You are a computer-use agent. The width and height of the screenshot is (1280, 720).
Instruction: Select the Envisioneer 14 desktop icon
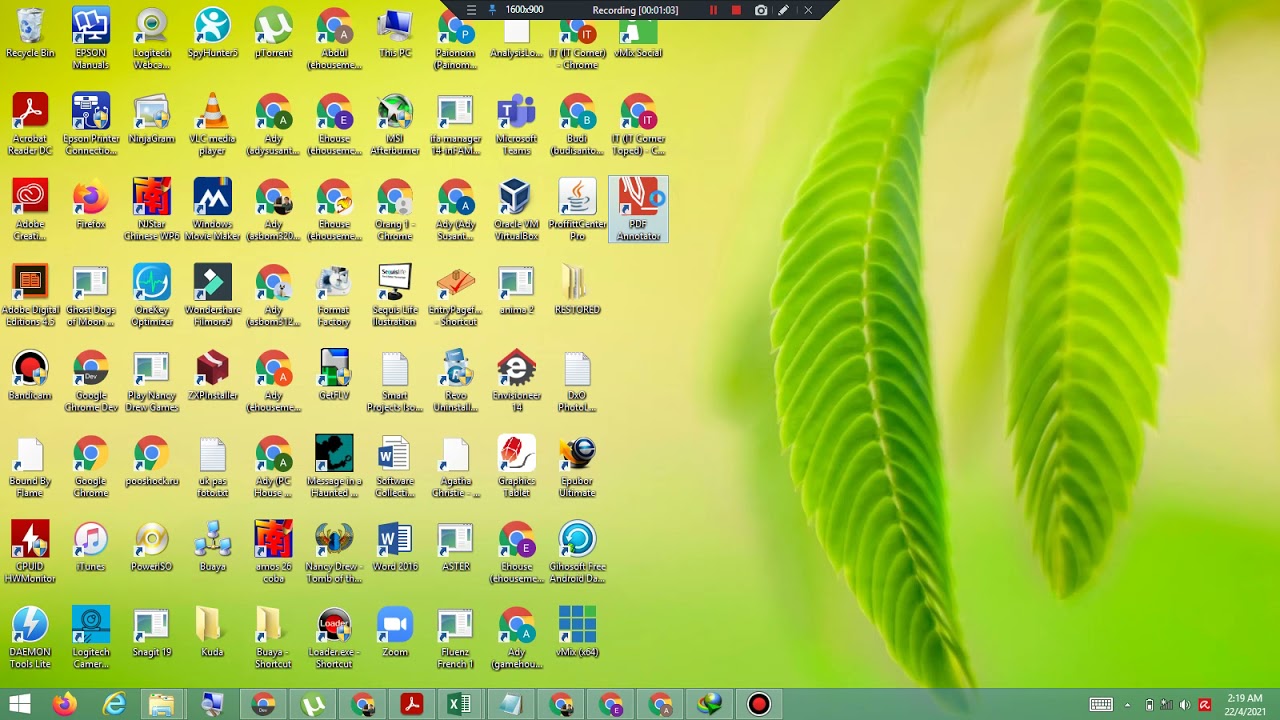[x=516, y=381]
